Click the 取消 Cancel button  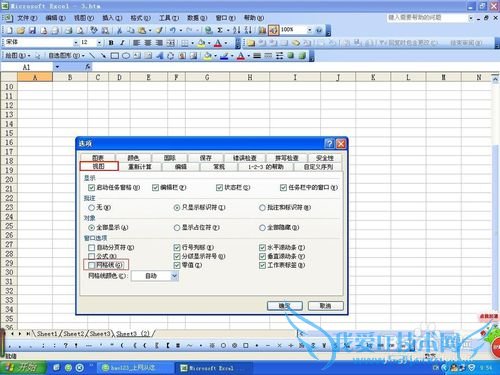325,306
